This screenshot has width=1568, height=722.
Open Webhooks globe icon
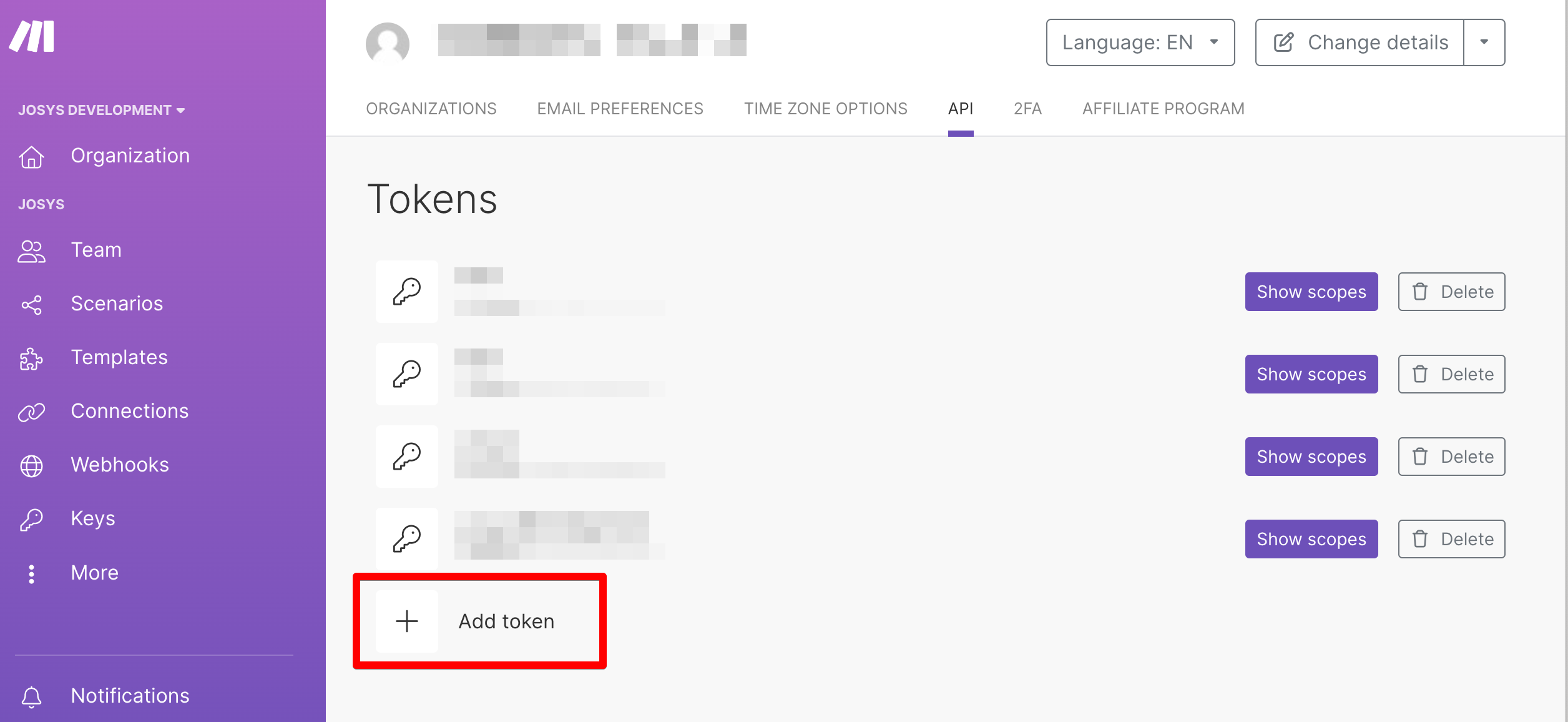click(31, 466)
